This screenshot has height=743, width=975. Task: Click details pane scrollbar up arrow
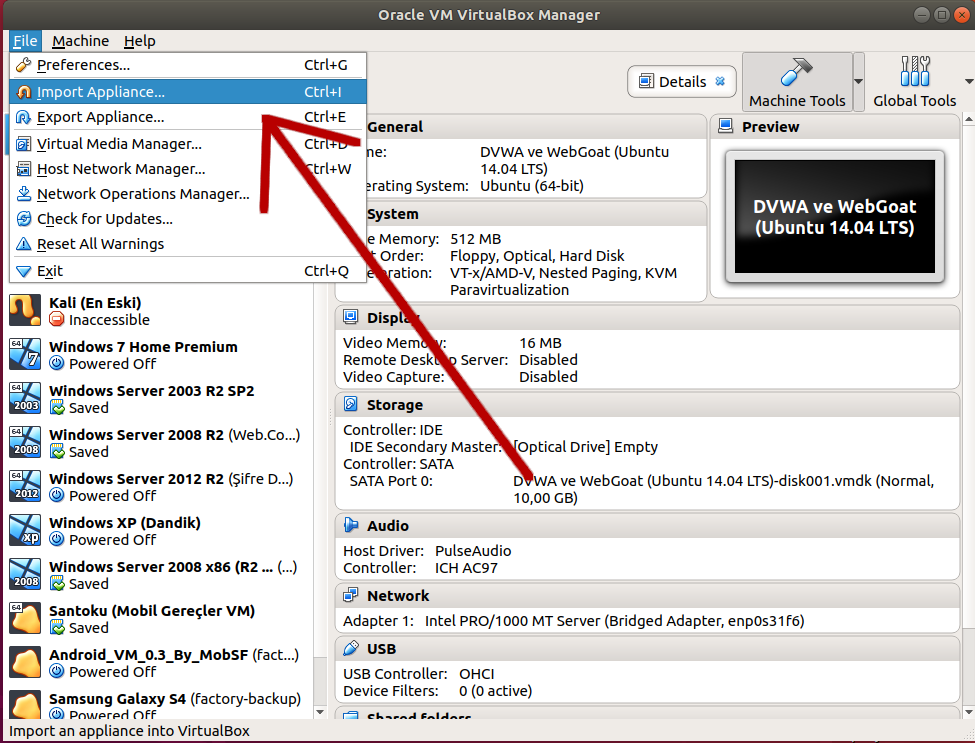click(968, 119)
